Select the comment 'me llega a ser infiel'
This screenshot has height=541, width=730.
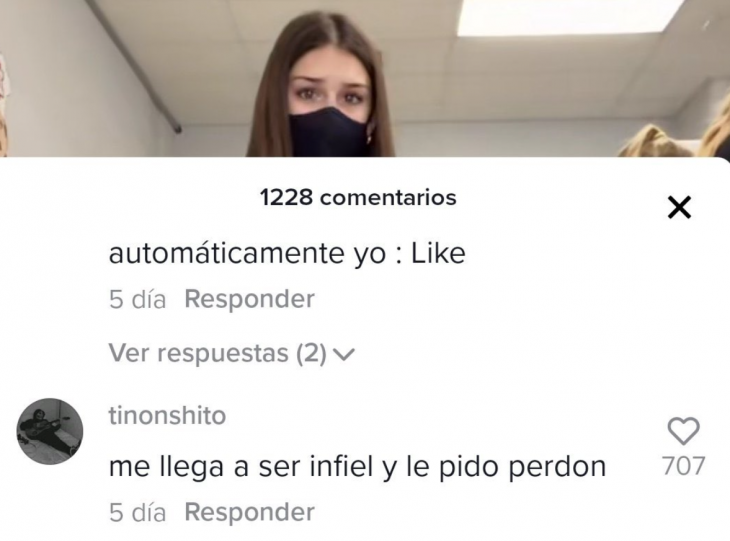tap(357, 467)
